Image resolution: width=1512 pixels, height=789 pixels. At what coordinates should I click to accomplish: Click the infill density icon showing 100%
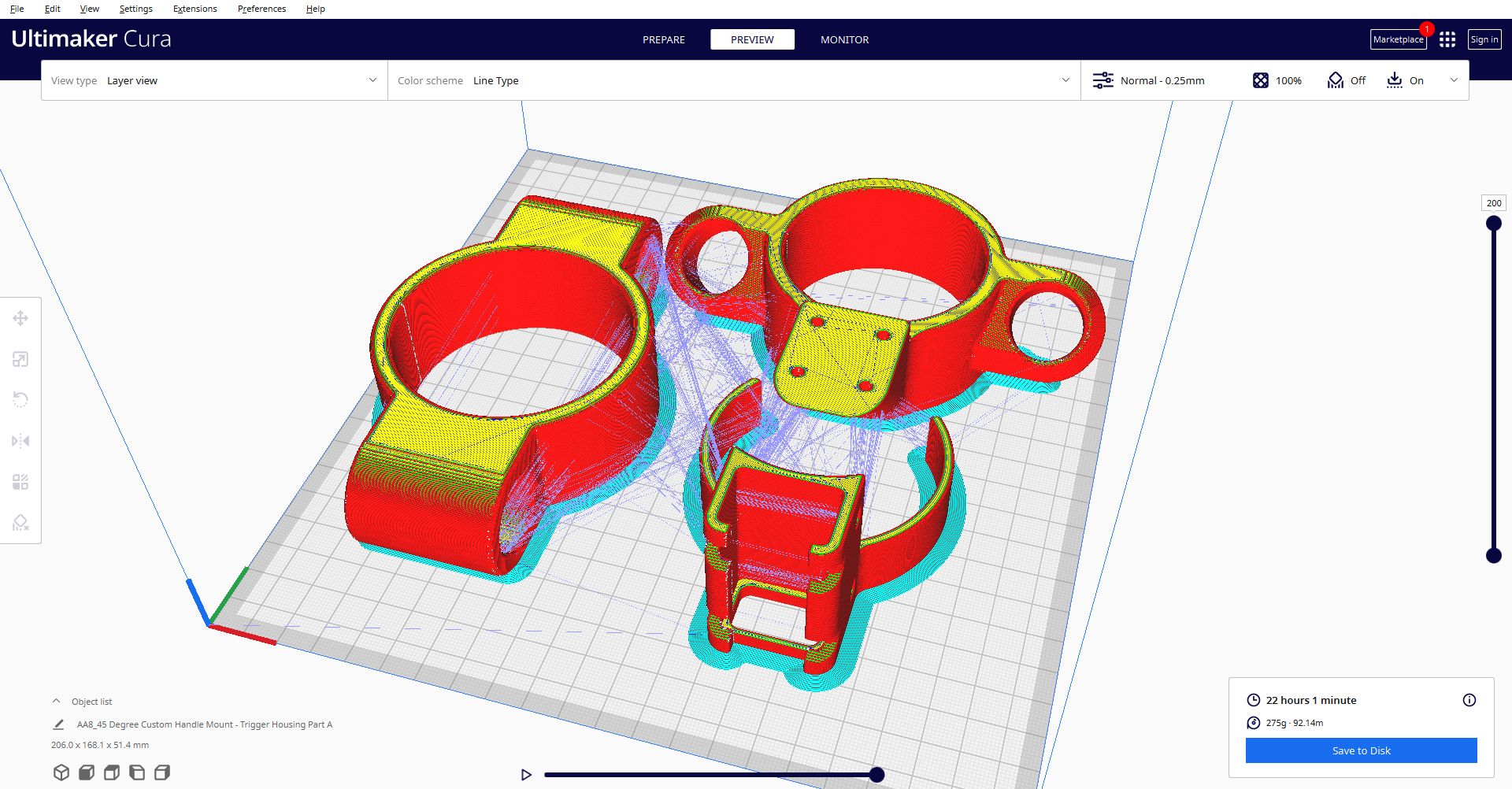tap(1261, 80)
